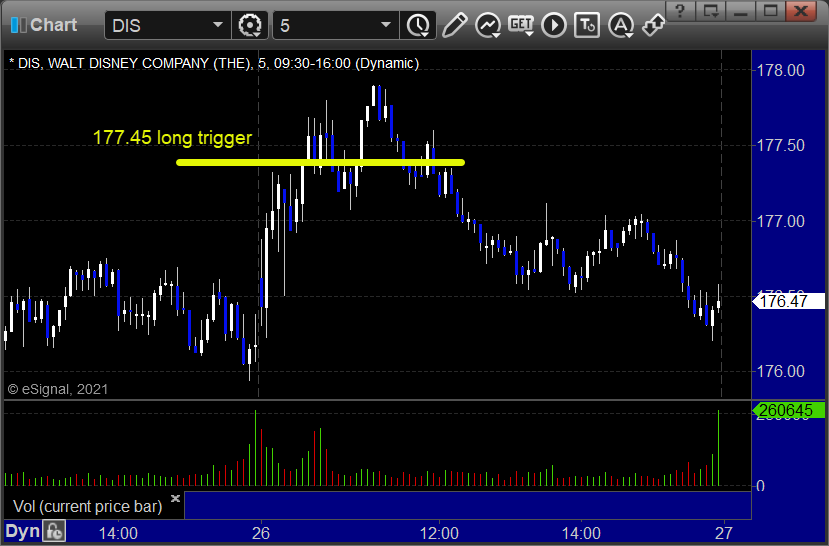Click the volume axis 0 label
The image size is (829, 546).
(760, 486)
